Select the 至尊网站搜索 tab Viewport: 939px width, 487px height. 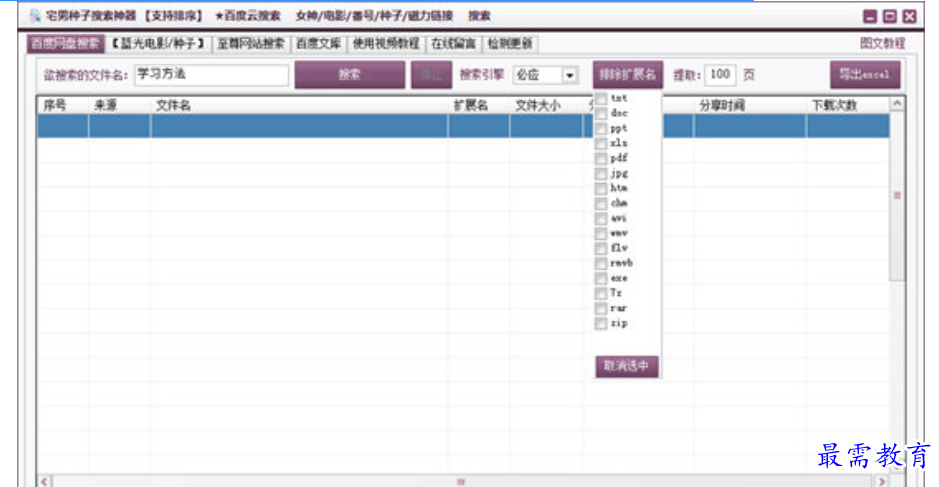click(251, 44)
